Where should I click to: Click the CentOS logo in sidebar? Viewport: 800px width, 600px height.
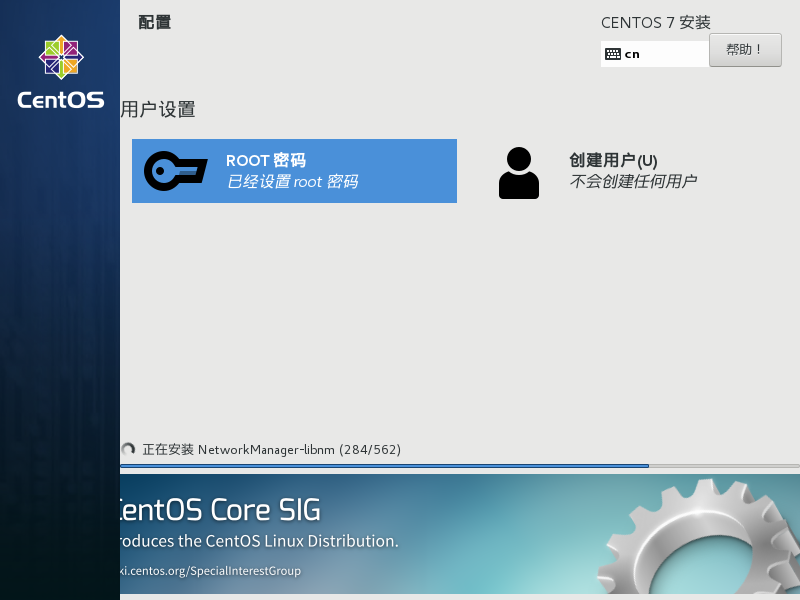tap(61, 72)
